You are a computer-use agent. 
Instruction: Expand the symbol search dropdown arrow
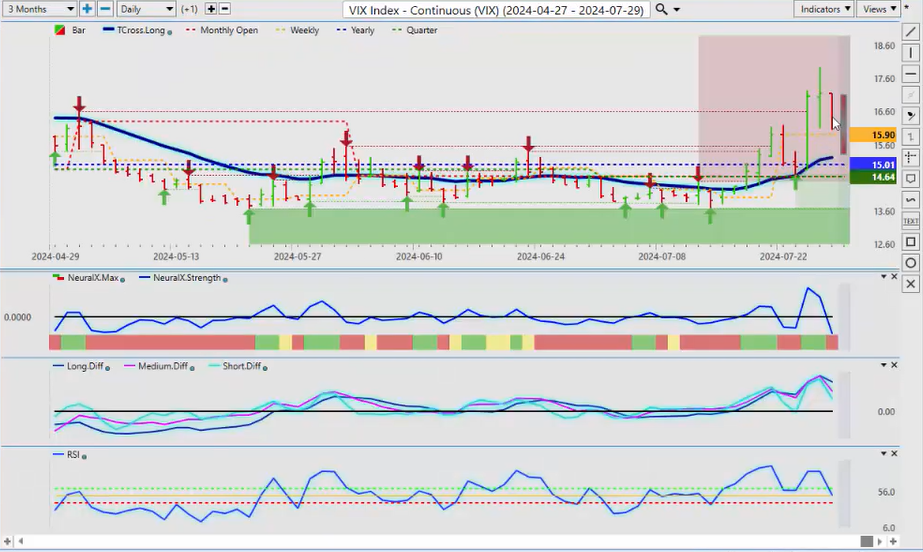(678, 10)
